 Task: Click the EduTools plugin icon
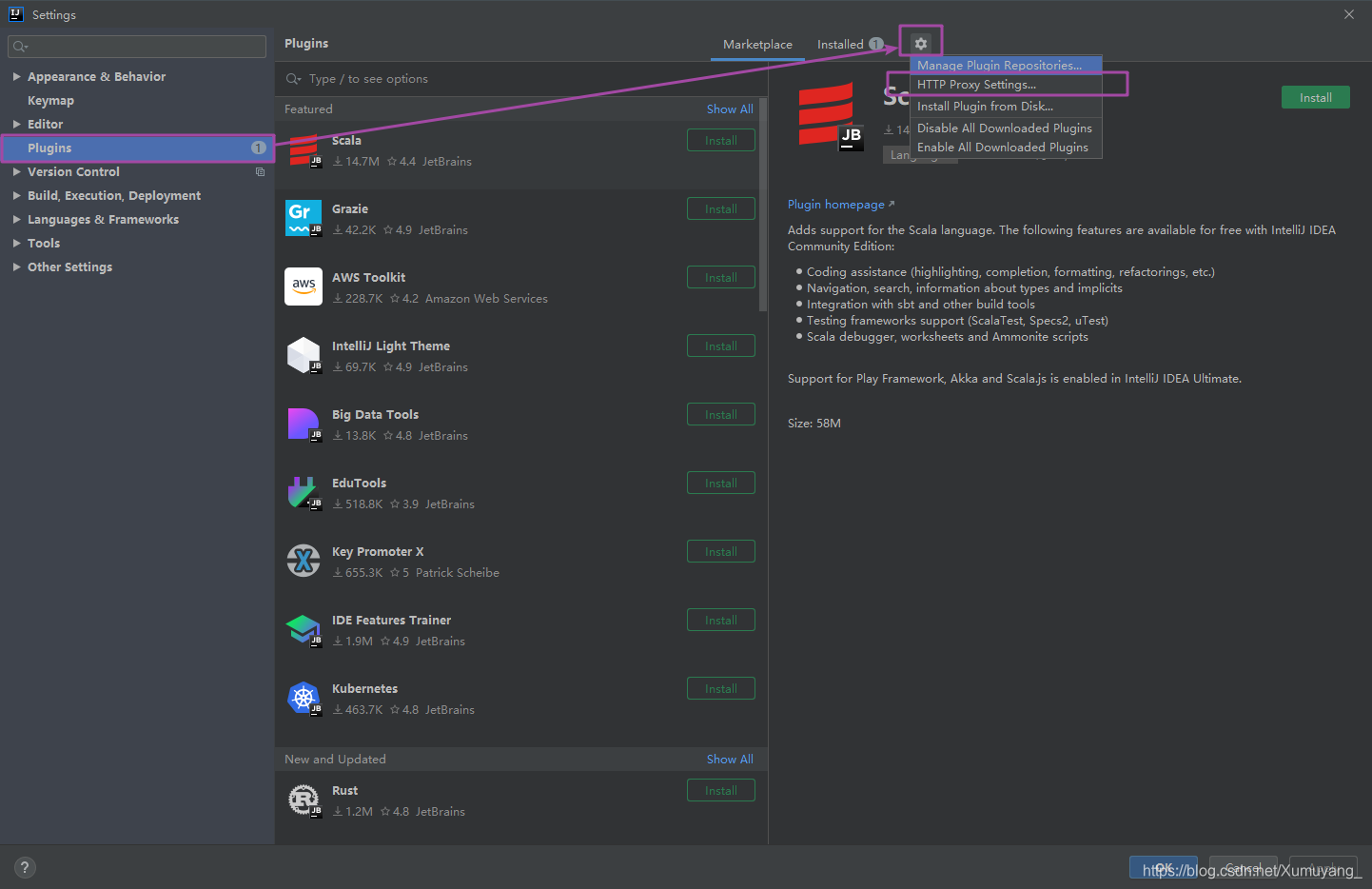(304, 493)
